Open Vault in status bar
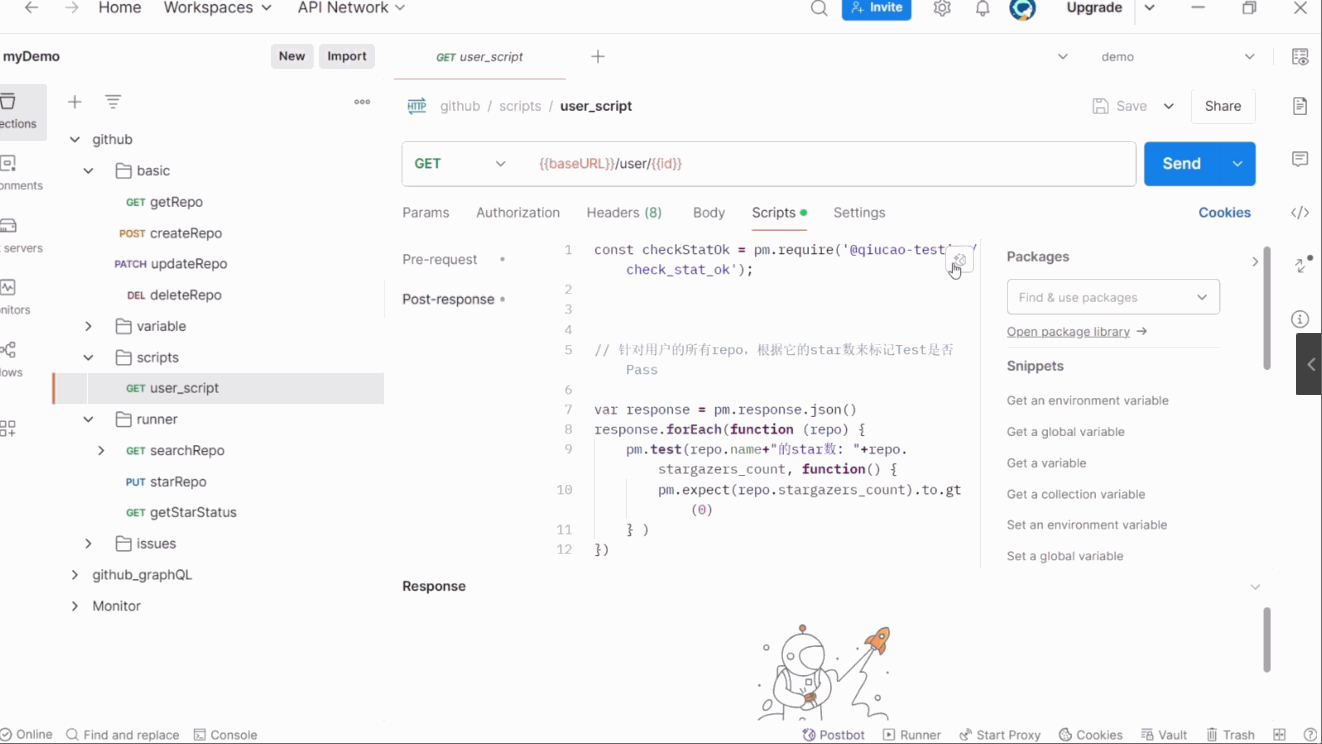Screen dimensions: 1322x744 click(x=1164, y=735)
